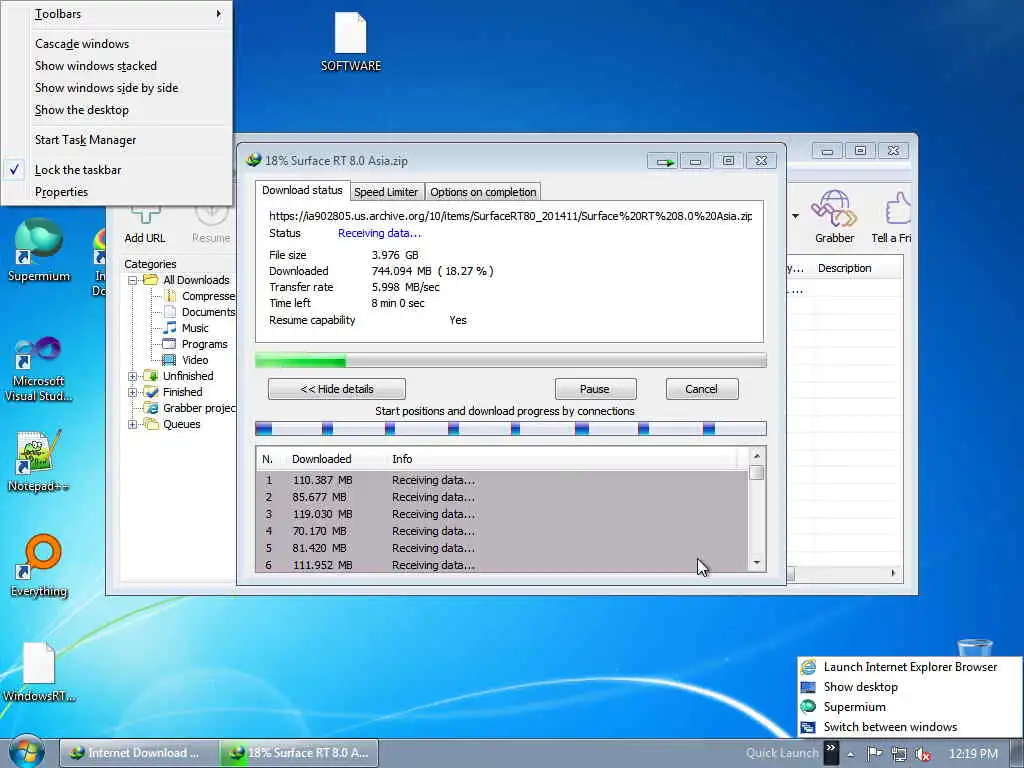This screenshot has height=768, width=1024.
Task: Expand the Unfinished category
Action: coord(133,376)
